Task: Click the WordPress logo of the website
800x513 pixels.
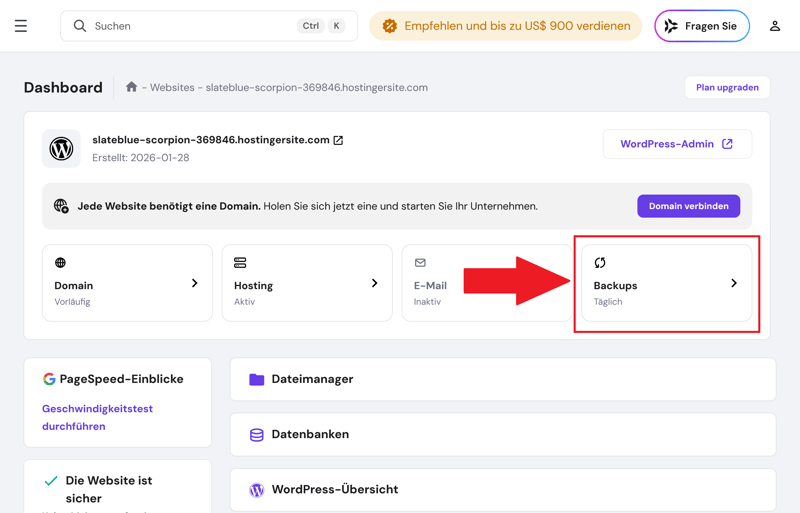Action: pyautogui.click(x=62, y=149)
